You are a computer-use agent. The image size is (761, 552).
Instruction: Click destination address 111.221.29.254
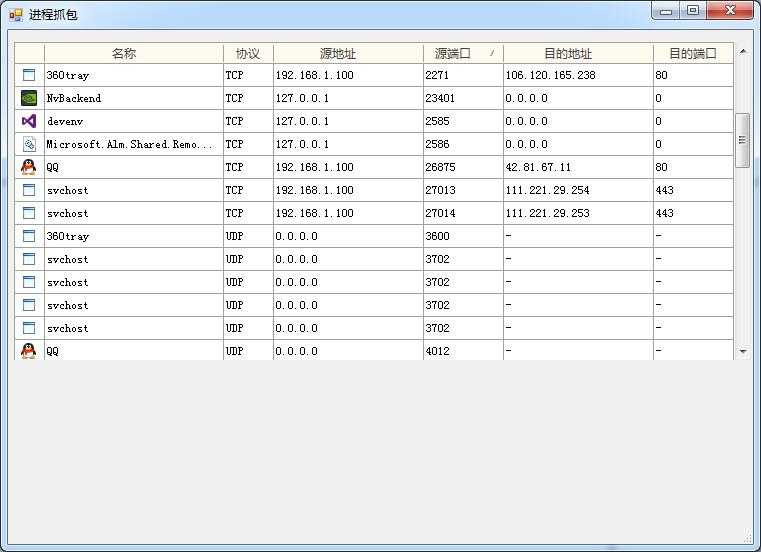pyautogui.click(x=547, y=190)
